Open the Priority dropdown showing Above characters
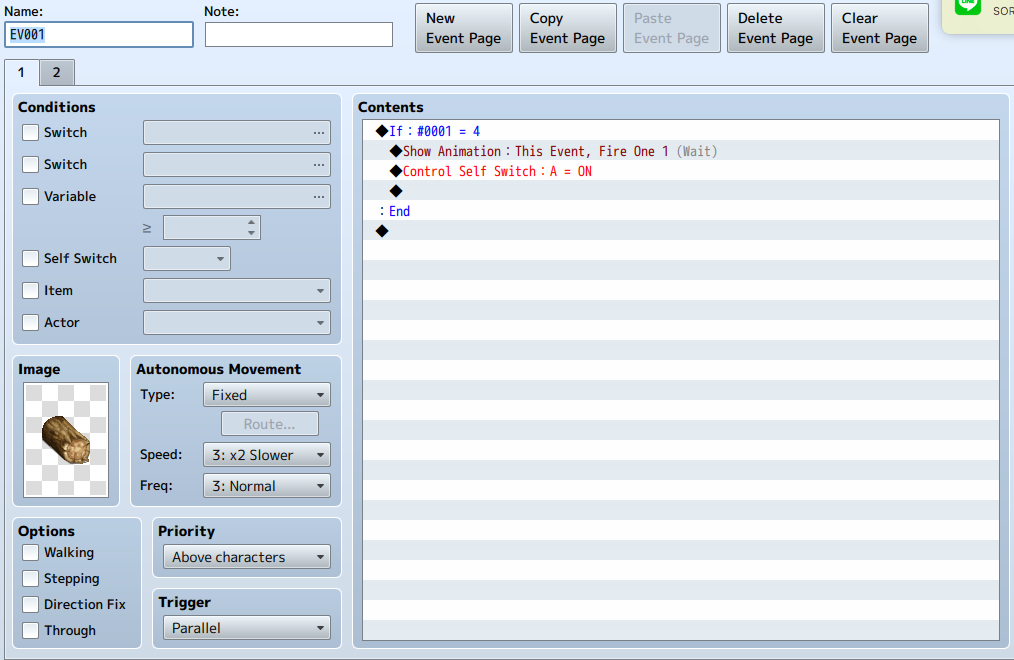 tap(247, 557)
